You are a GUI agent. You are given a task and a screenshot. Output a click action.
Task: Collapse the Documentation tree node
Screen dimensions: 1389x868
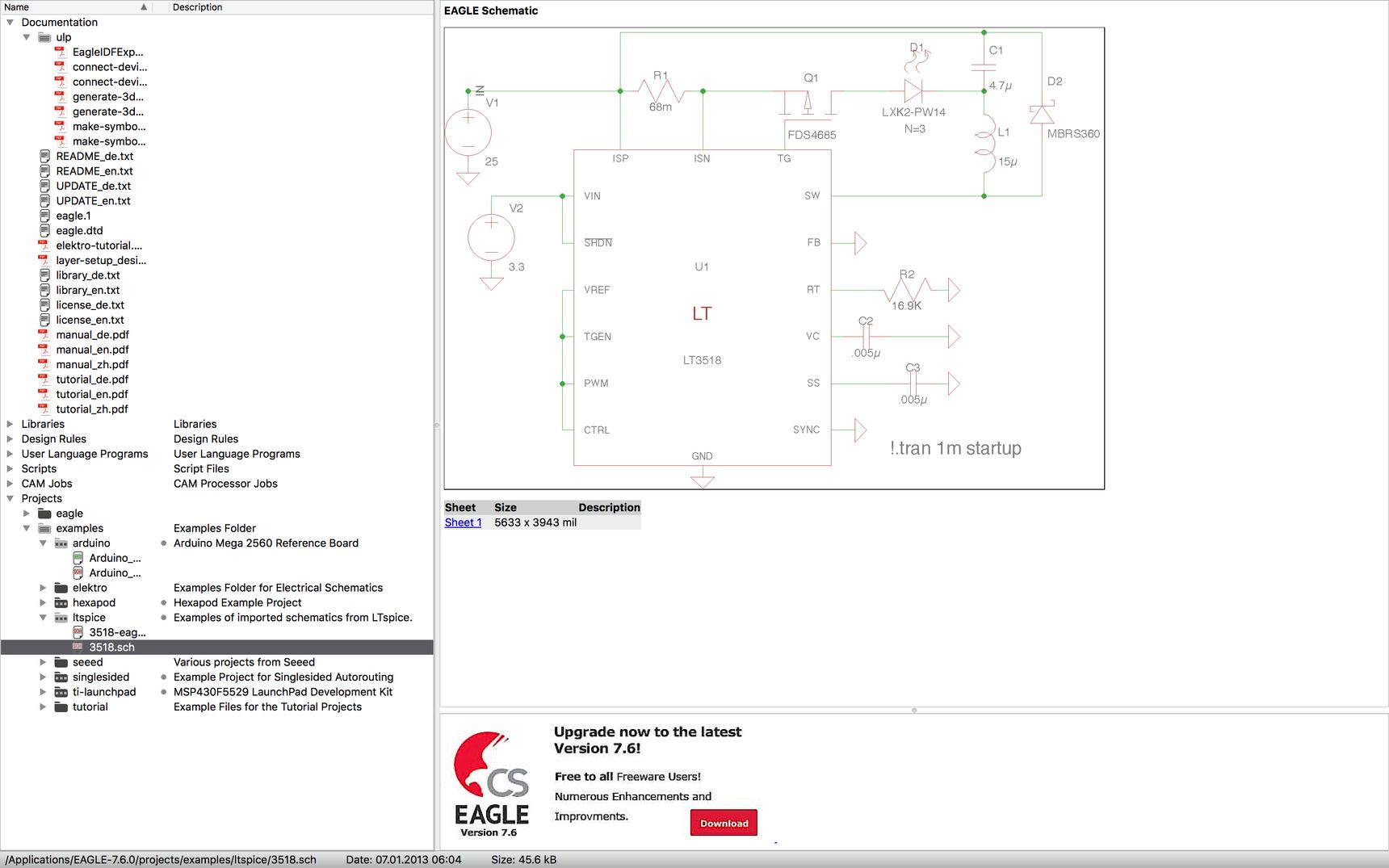point(10,23)
